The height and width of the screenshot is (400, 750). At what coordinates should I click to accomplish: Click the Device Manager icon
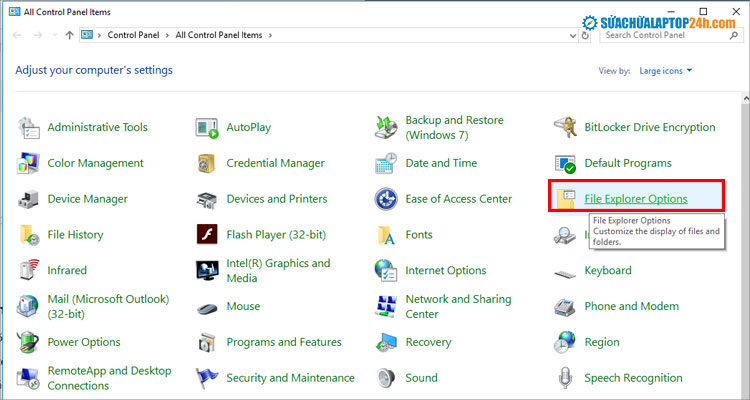[28, 199]
